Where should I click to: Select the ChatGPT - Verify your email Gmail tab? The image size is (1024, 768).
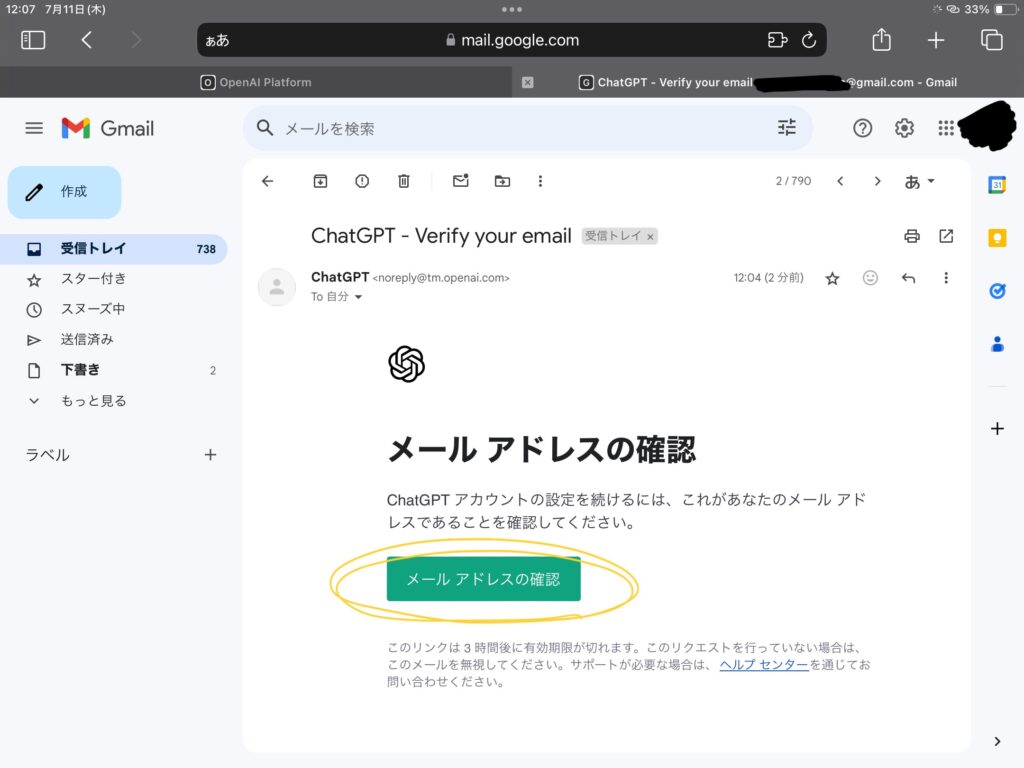click(767, 82)
